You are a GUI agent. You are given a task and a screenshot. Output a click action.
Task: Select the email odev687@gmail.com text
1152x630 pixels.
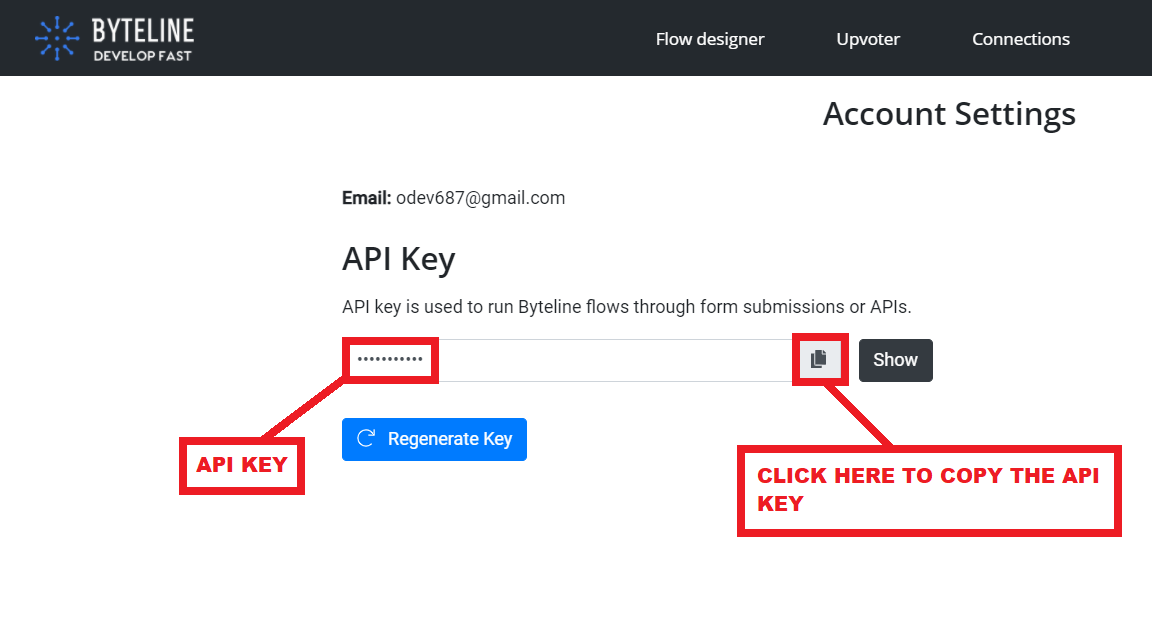(x=480, y=198)
